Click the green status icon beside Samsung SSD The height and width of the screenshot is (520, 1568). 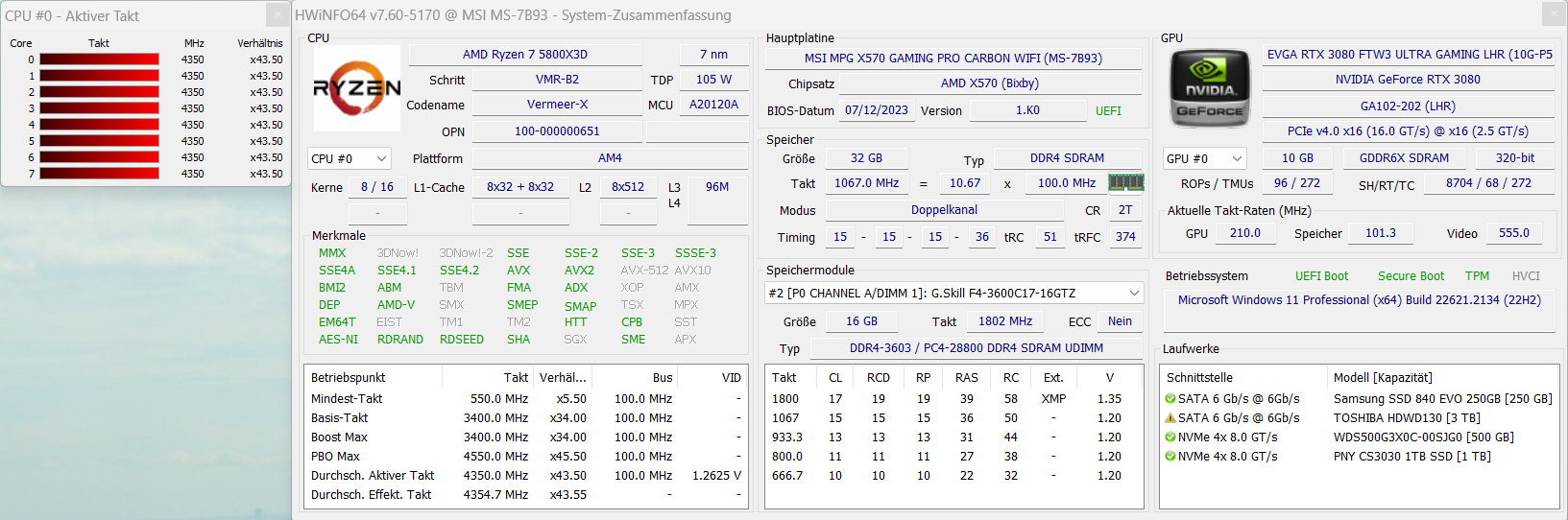pyautogui.click(x=1170, y=399)
